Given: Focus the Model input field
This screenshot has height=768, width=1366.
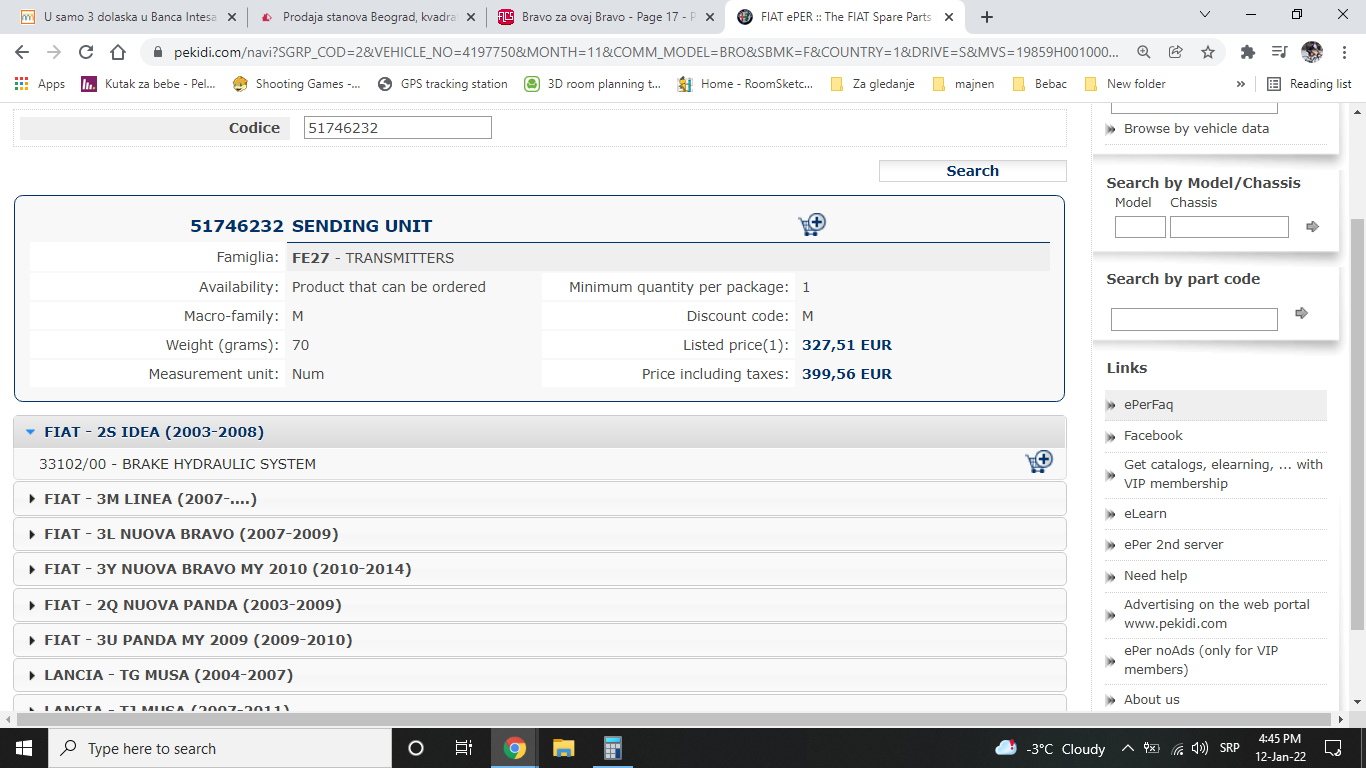Looking at the screenshot, I should (x=1140, y=227).
